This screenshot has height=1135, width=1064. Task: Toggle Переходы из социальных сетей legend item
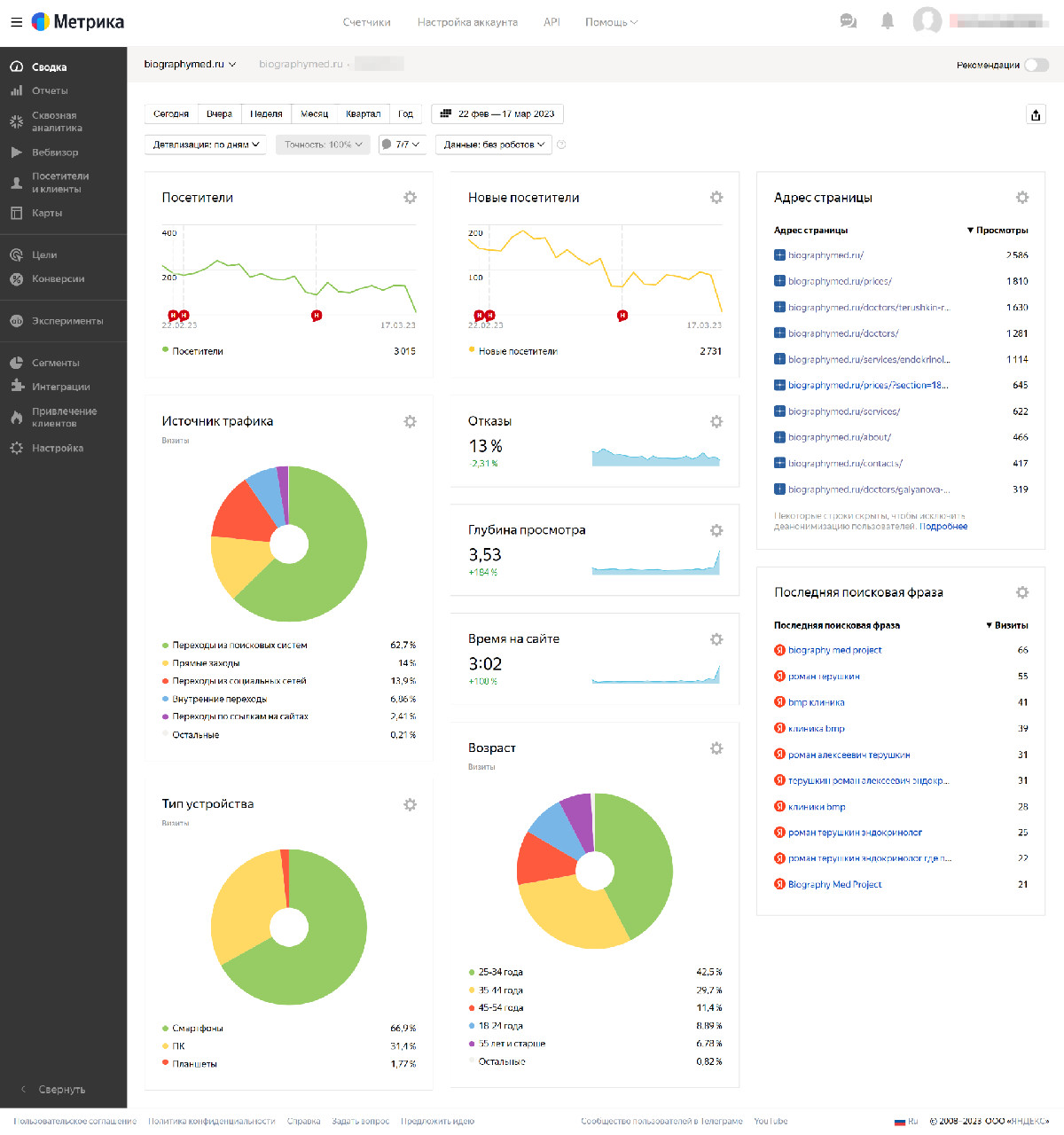[234, 681]
